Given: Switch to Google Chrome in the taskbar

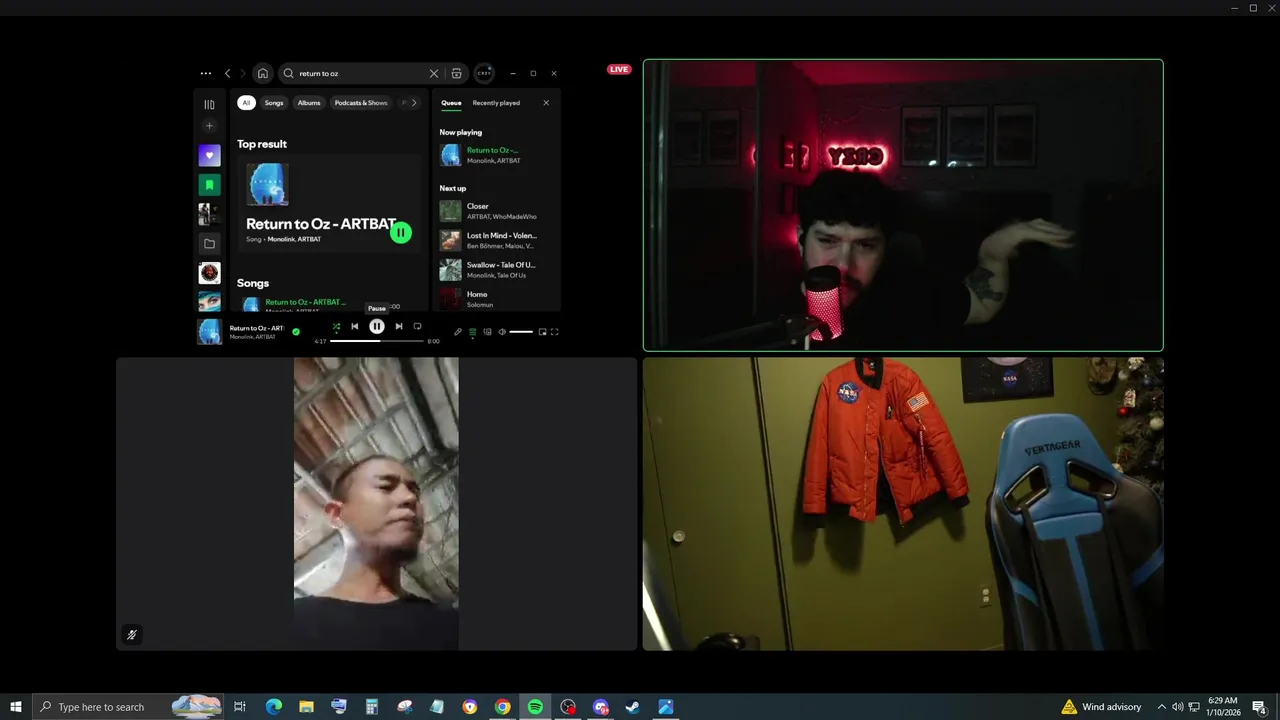Looking at the screenshot, I should [x=502, y=707].
